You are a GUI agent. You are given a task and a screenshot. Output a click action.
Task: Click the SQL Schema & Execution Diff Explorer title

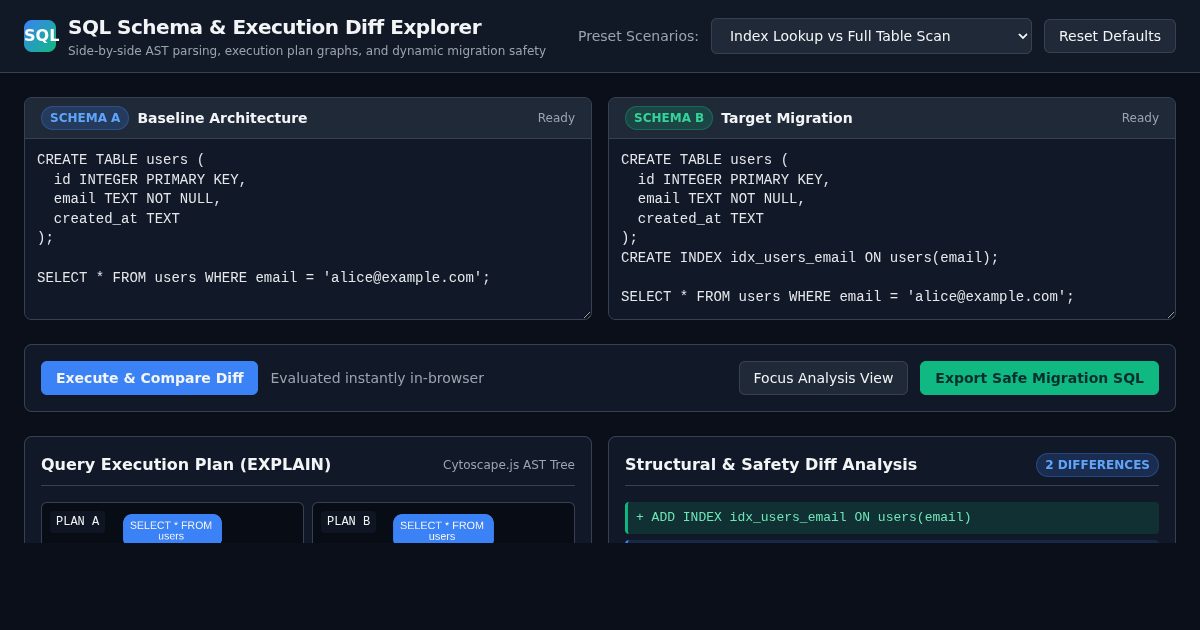click(x=275, y=27)
